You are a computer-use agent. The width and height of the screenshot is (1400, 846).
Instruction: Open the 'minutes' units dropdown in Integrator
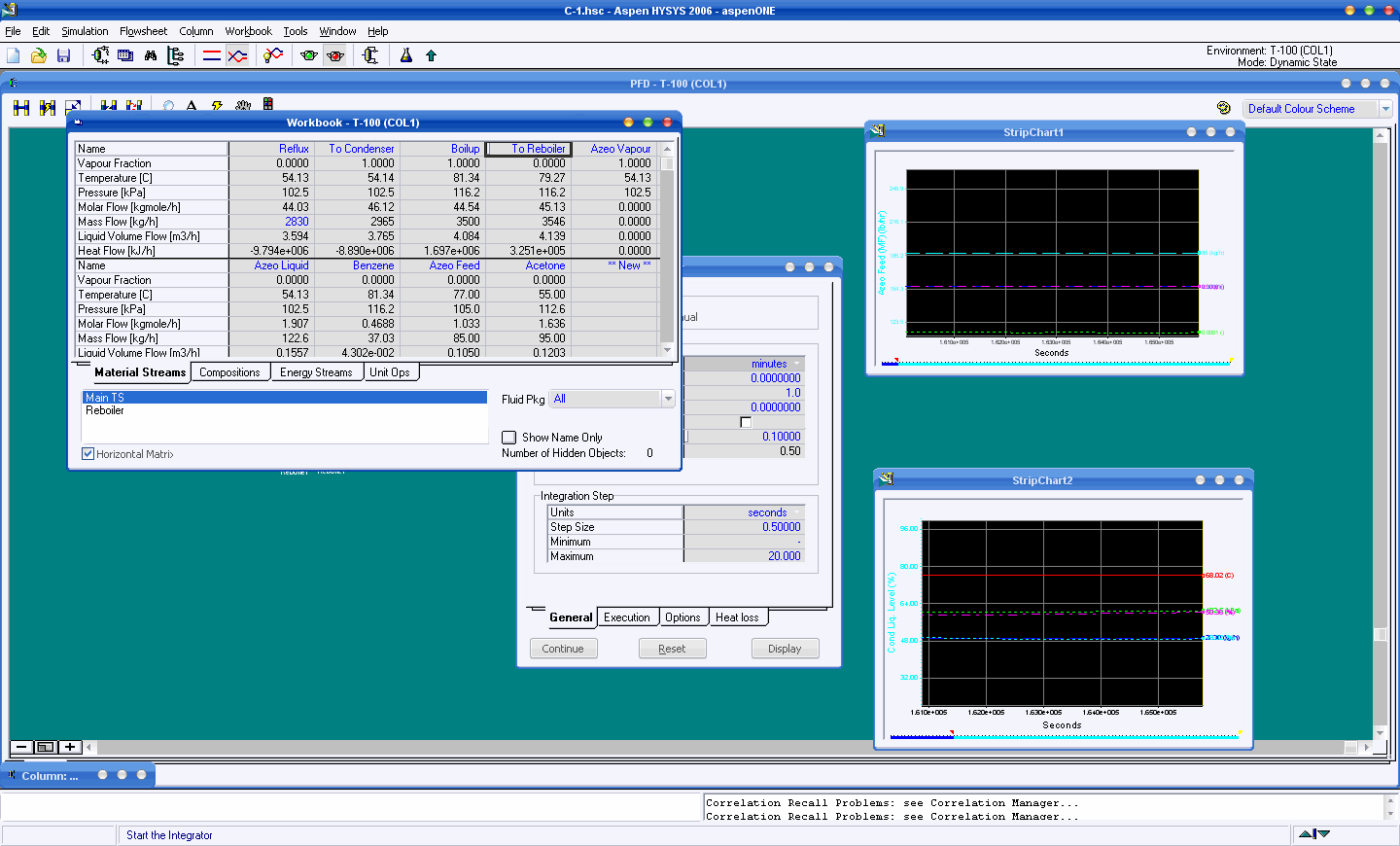click(797, 364)
